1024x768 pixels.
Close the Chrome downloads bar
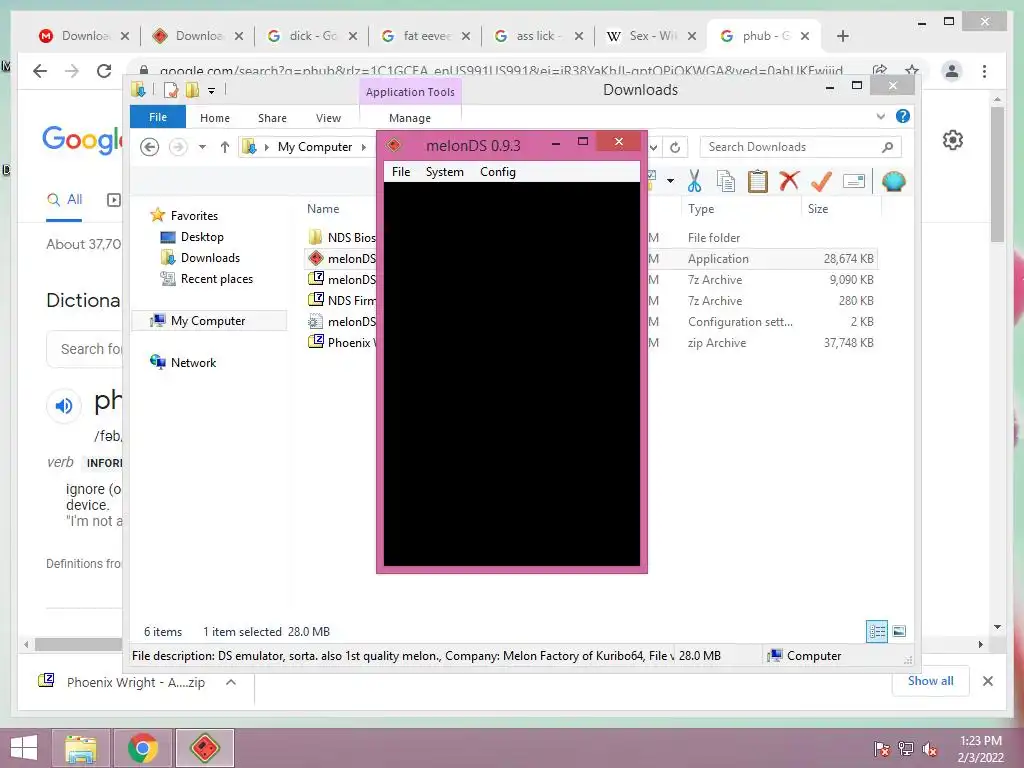point(987,681)
